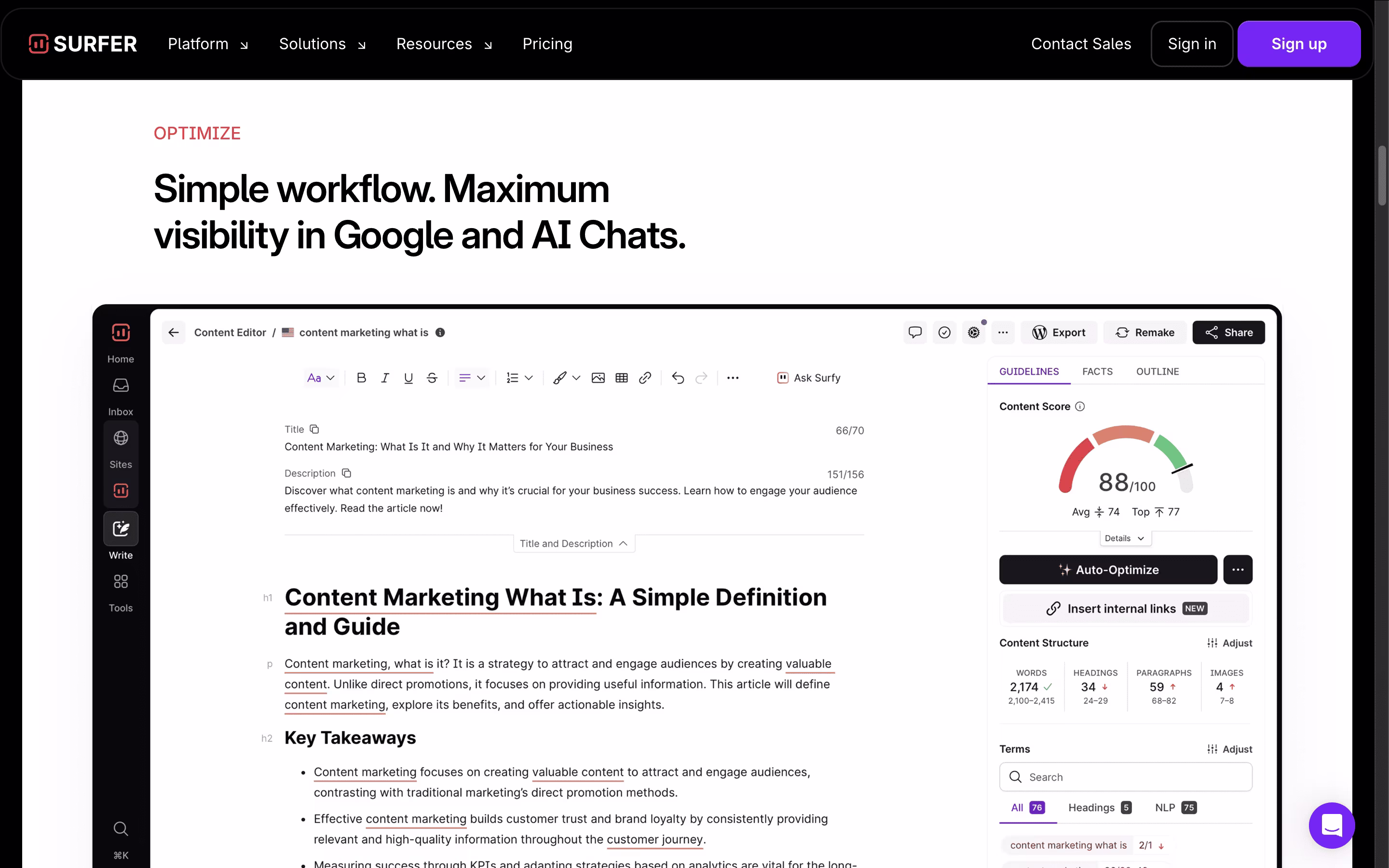
Task: Open the chat widget bubble
Action: (1332, 825)
